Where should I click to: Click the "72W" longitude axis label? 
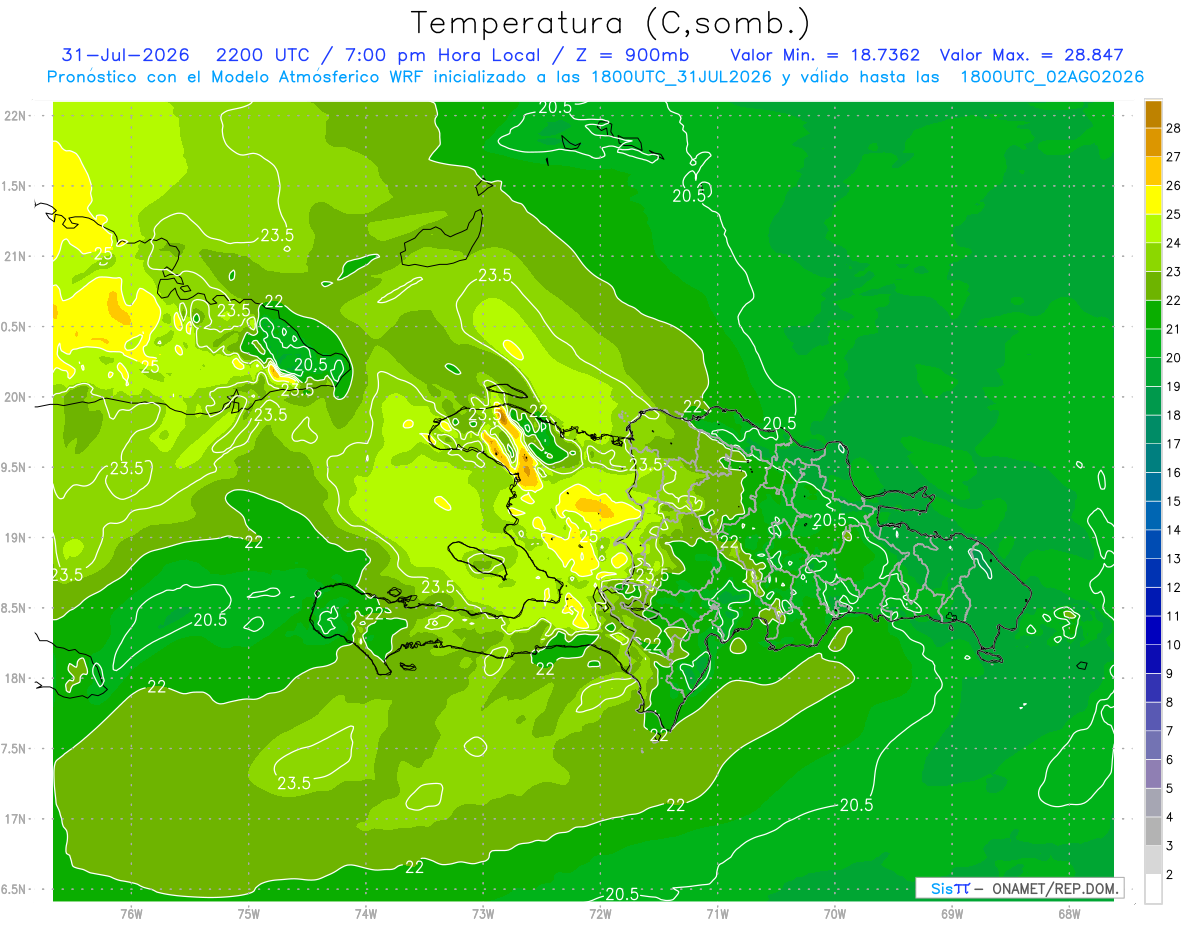[x=600, y=913]
